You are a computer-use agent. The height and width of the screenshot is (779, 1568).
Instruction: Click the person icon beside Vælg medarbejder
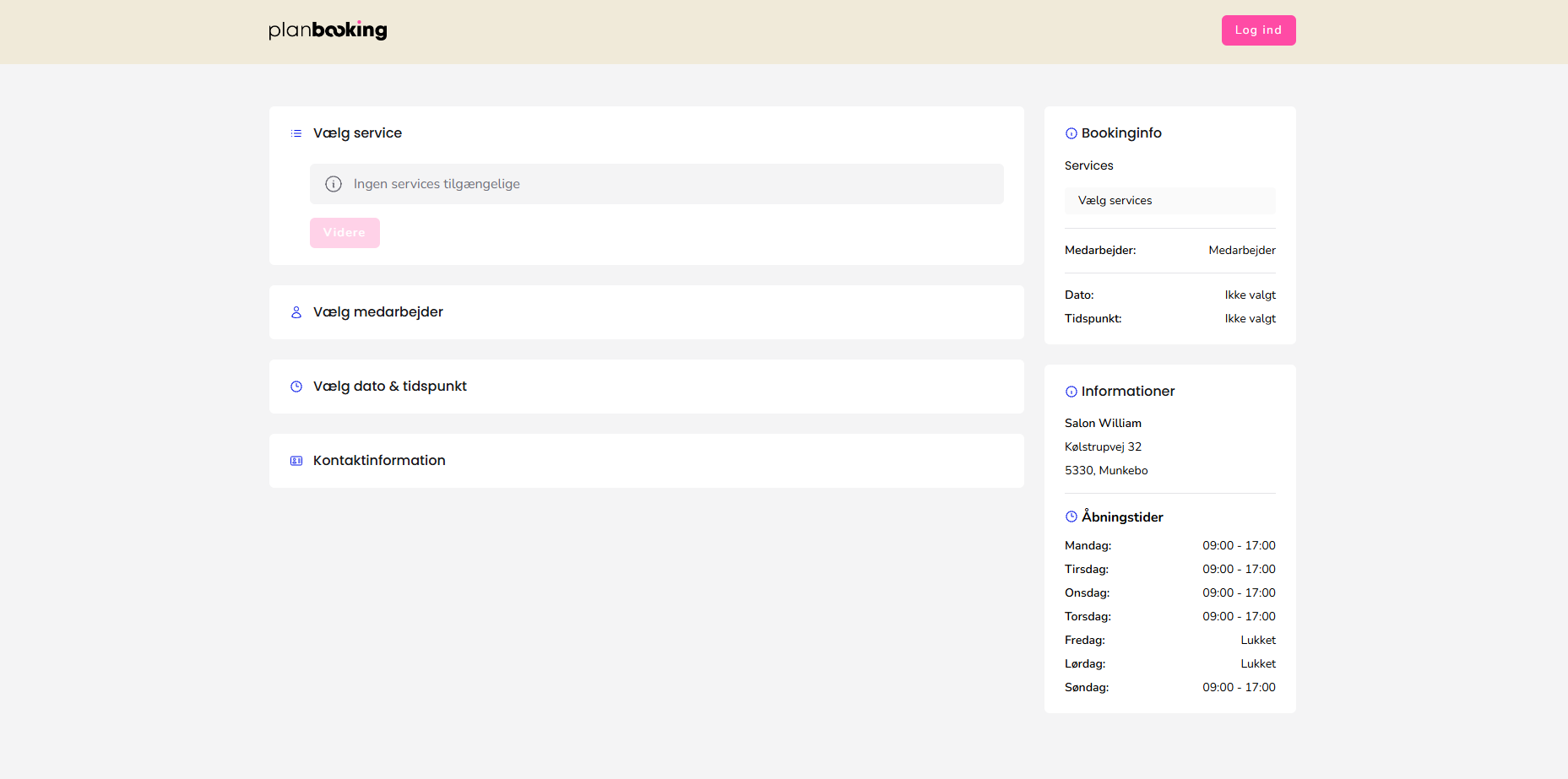click(x=296, y=312)
